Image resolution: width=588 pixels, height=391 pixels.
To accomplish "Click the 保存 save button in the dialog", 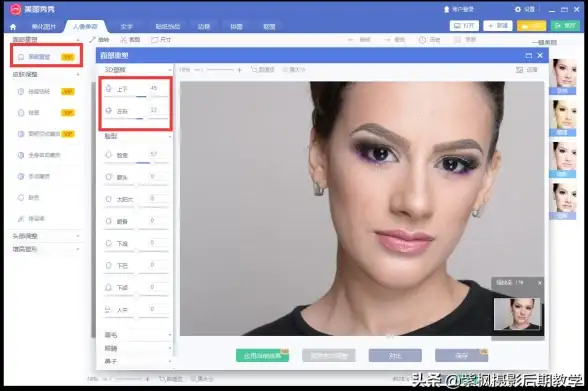I will coord(461,355).
